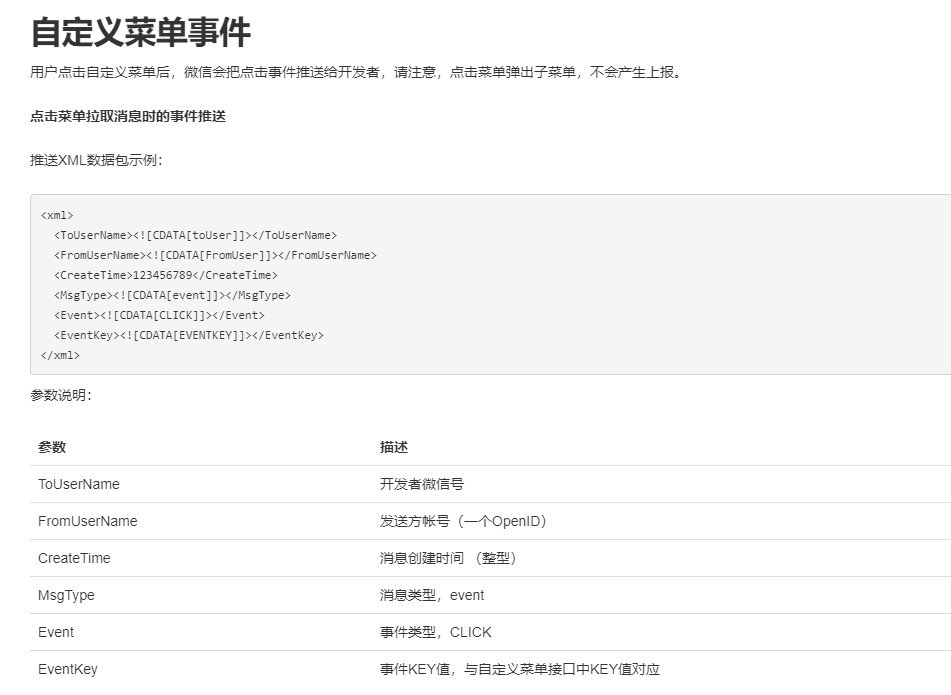Click the MsgType CDATA[event] code line
951x695 pixels.
172,295
